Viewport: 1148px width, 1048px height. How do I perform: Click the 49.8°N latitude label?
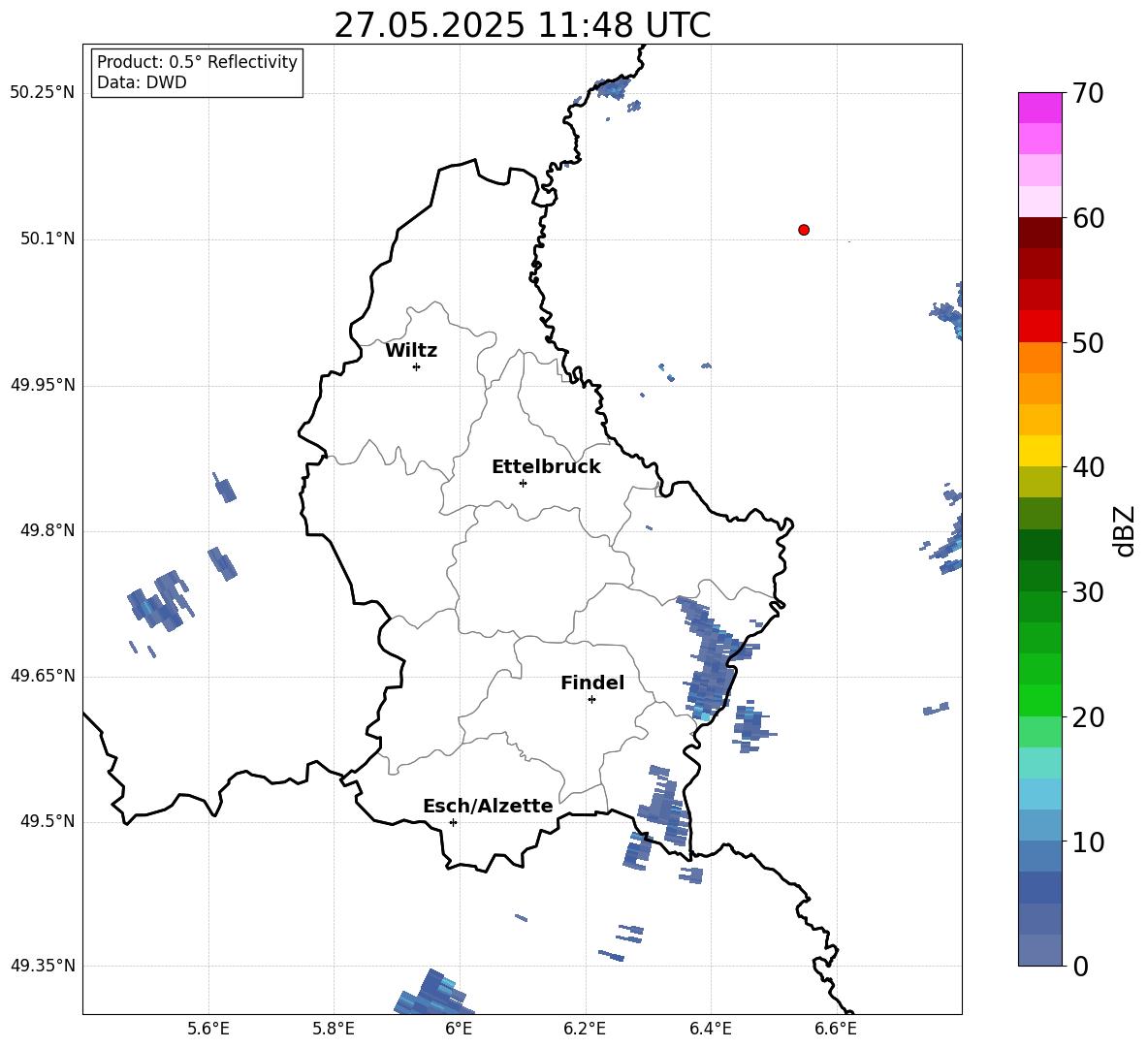[48, 530]
